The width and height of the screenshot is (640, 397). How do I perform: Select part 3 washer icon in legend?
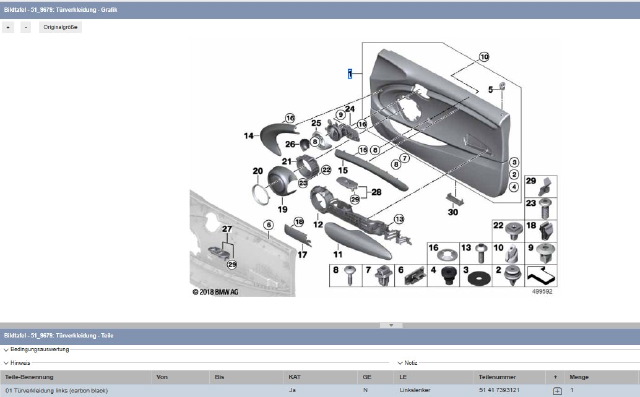(x=476, y=275)
